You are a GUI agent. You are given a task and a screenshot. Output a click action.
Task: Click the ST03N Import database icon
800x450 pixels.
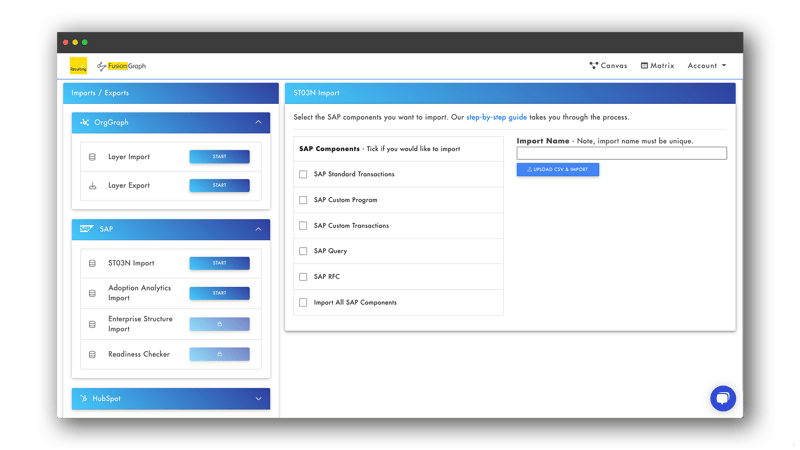click(x=92, y=263)
